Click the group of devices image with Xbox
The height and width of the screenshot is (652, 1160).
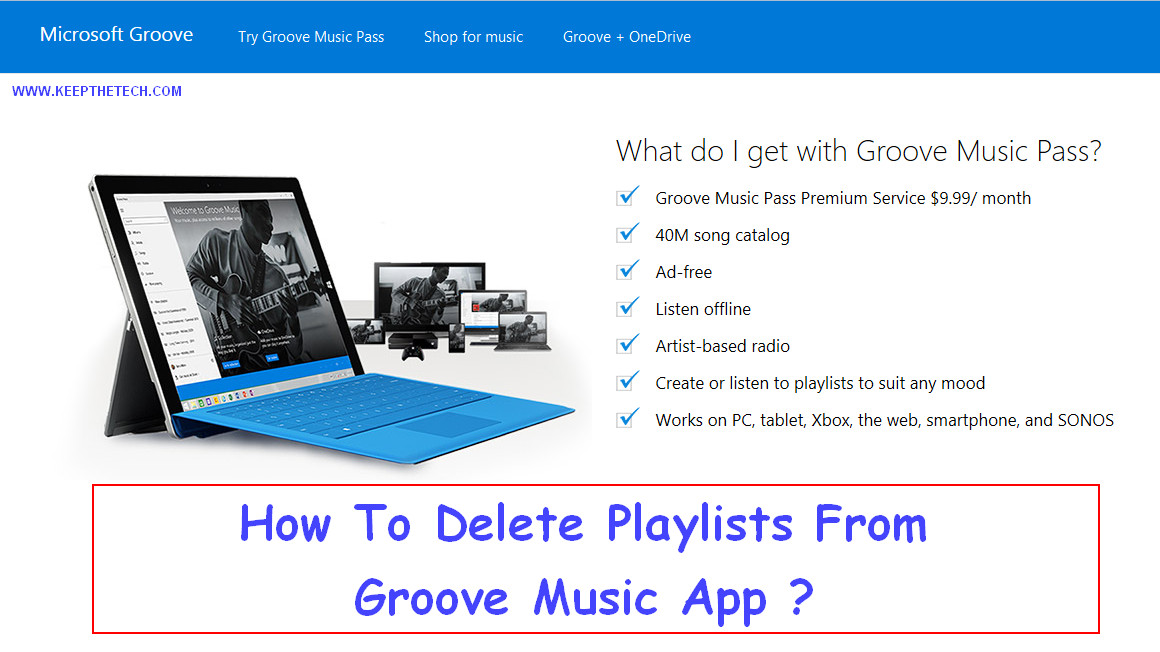451,311
